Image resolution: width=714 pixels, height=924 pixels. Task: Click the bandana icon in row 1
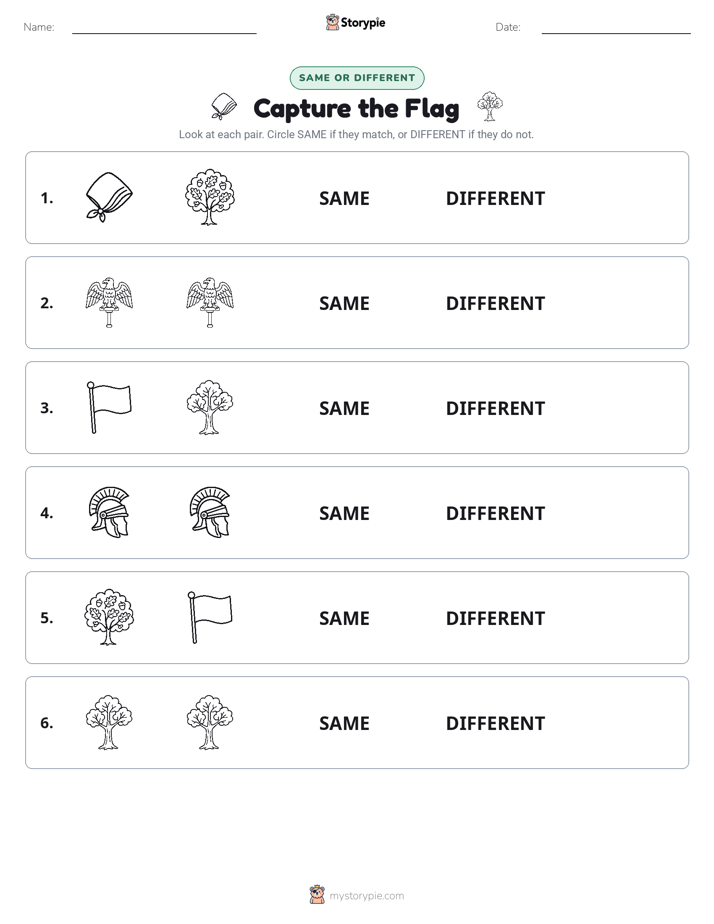109,197
